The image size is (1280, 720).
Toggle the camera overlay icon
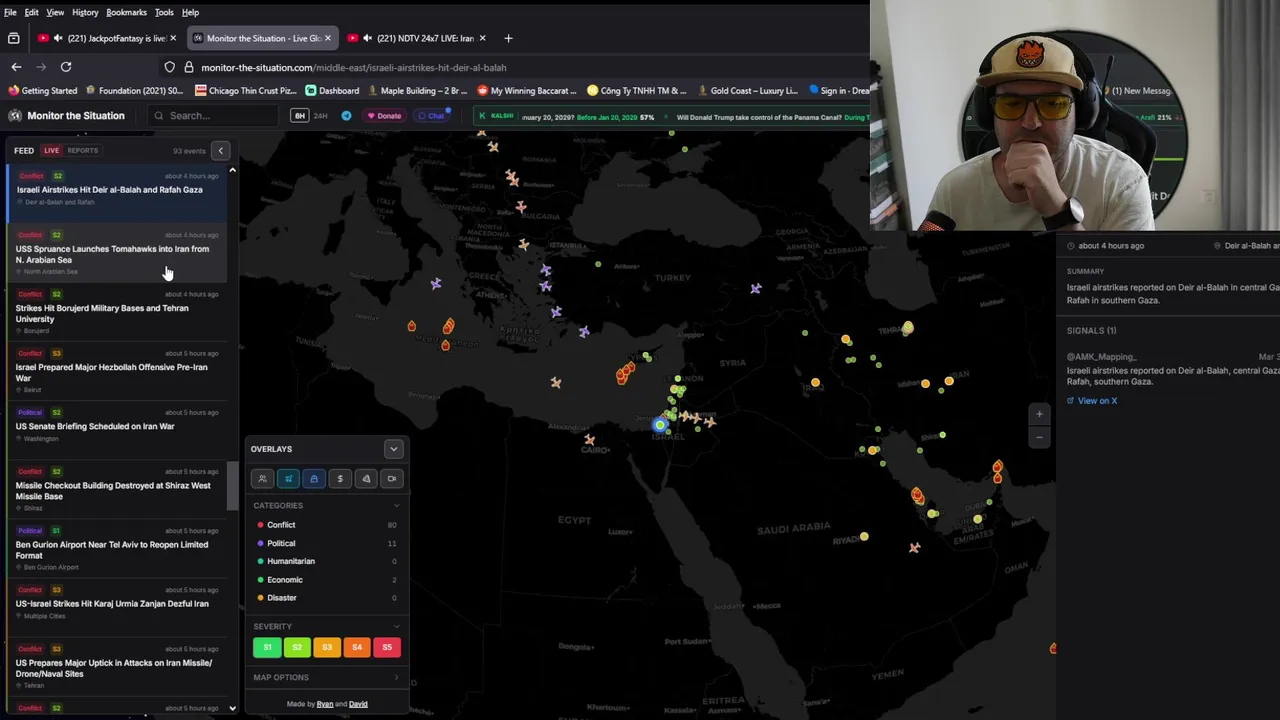pyautogui.click(x=392, y=479)
